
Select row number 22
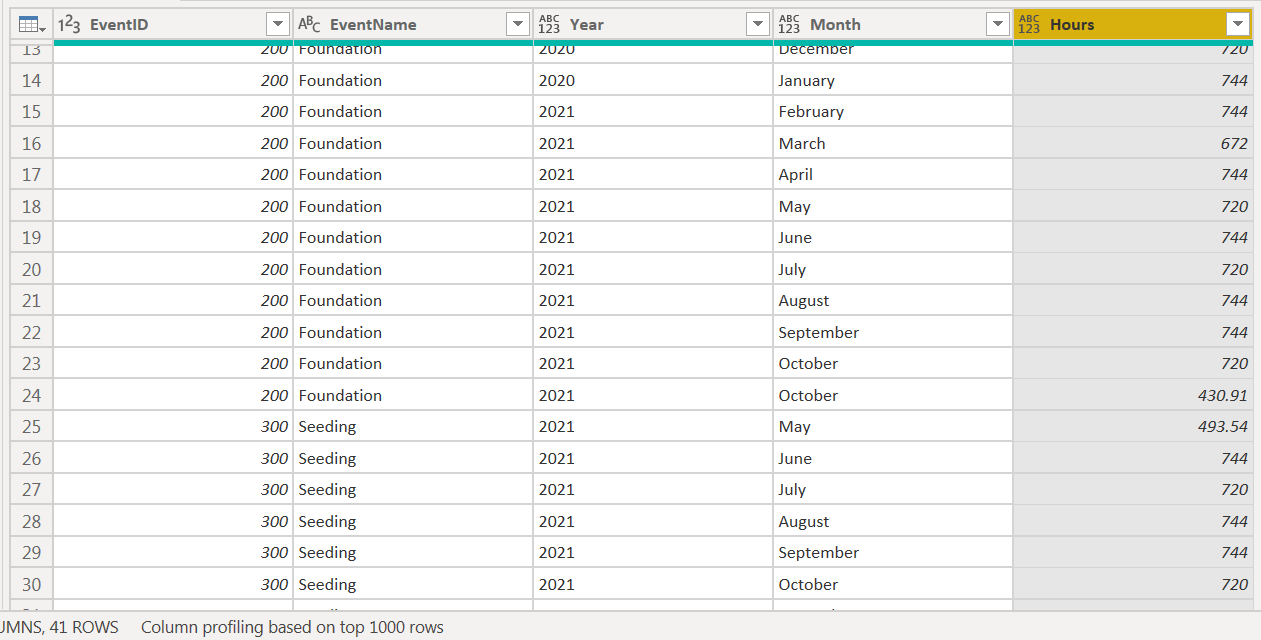(32, 332)
